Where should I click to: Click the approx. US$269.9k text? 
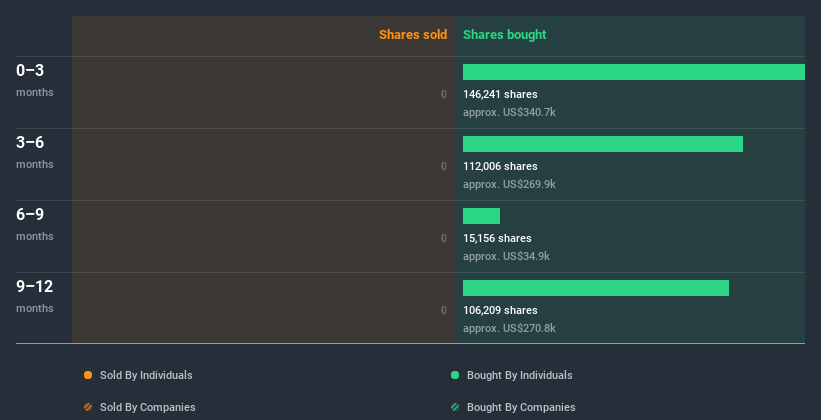[x=509, y=184]
